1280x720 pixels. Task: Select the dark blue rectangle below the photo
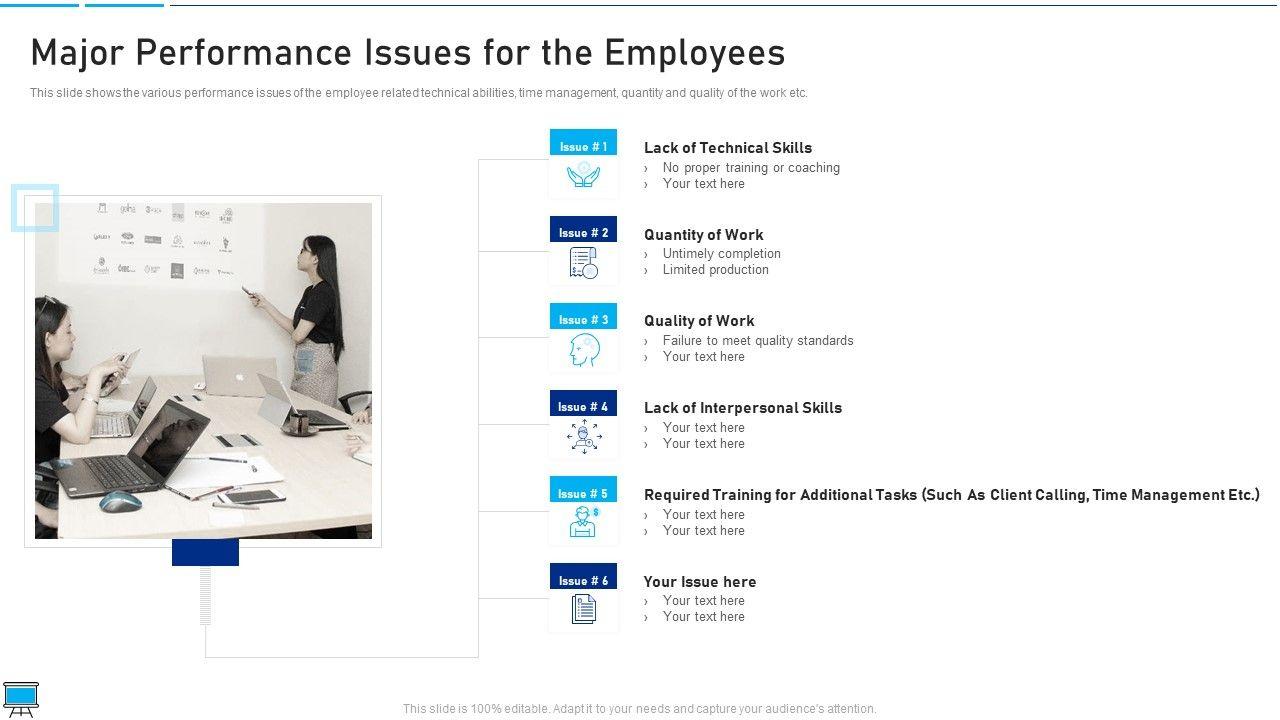coord(205,552)
